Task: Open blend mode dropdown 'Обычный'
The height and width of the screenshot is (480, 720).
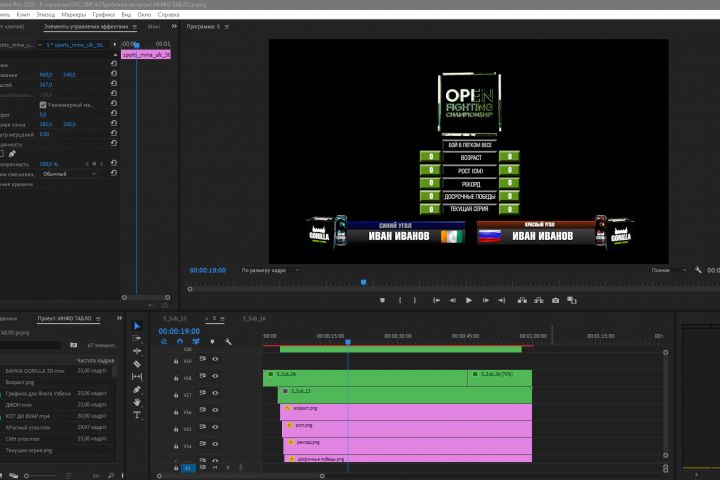Action: [69, 174]
